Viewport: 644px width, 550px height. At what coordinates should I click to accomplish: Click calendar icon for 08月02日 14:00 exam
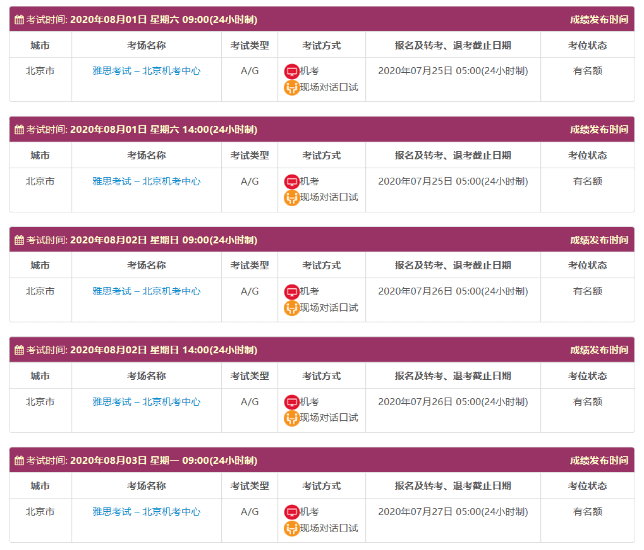[x=19, y=350]
